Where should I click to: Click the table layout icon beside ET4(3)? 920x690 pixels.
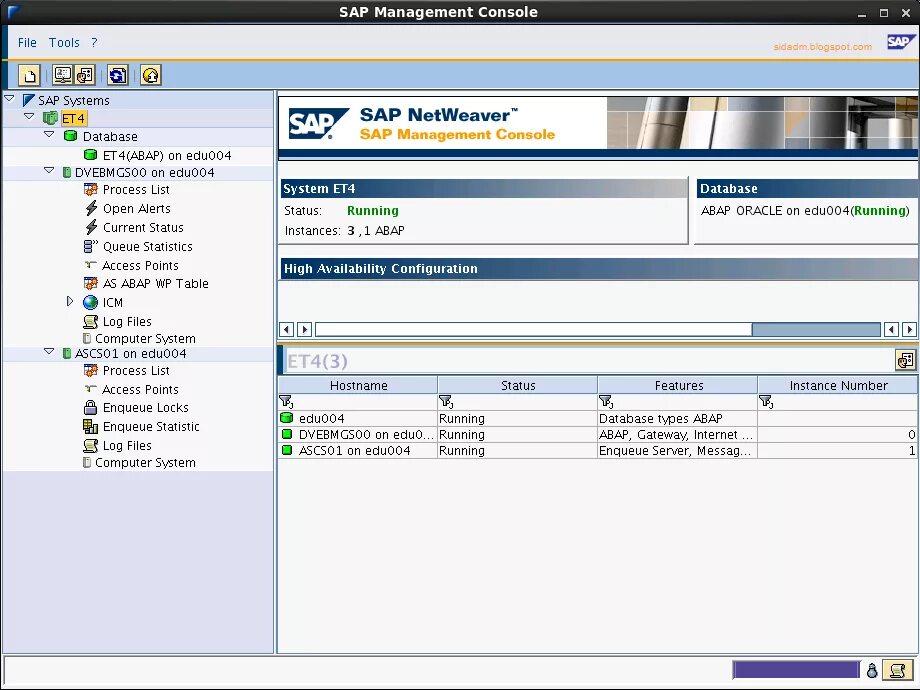[905, 360]
